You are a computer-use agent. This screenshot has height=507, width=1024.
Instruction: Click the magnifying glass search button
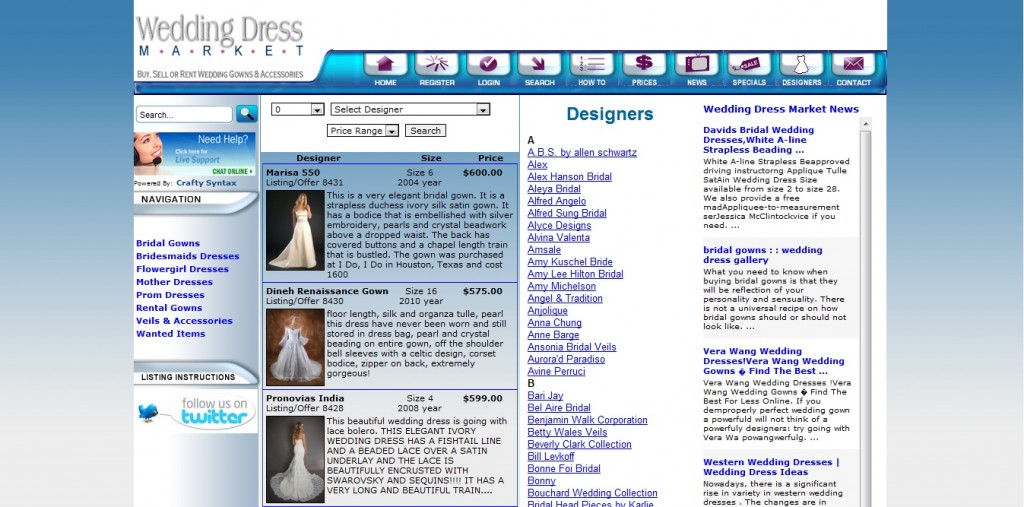246,114
